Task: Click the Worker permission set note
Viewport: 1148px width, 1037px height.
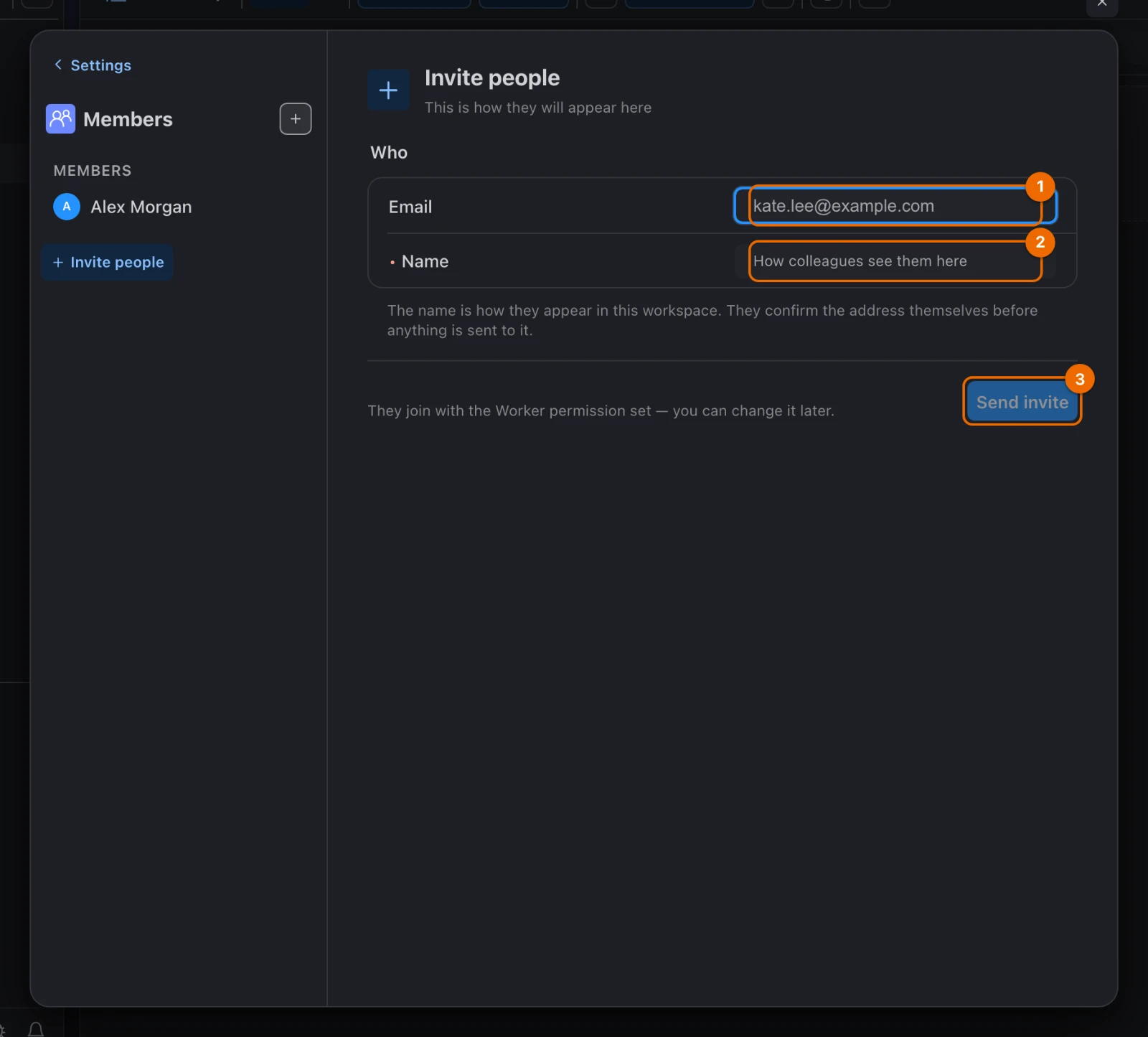Action: [601, 411]
